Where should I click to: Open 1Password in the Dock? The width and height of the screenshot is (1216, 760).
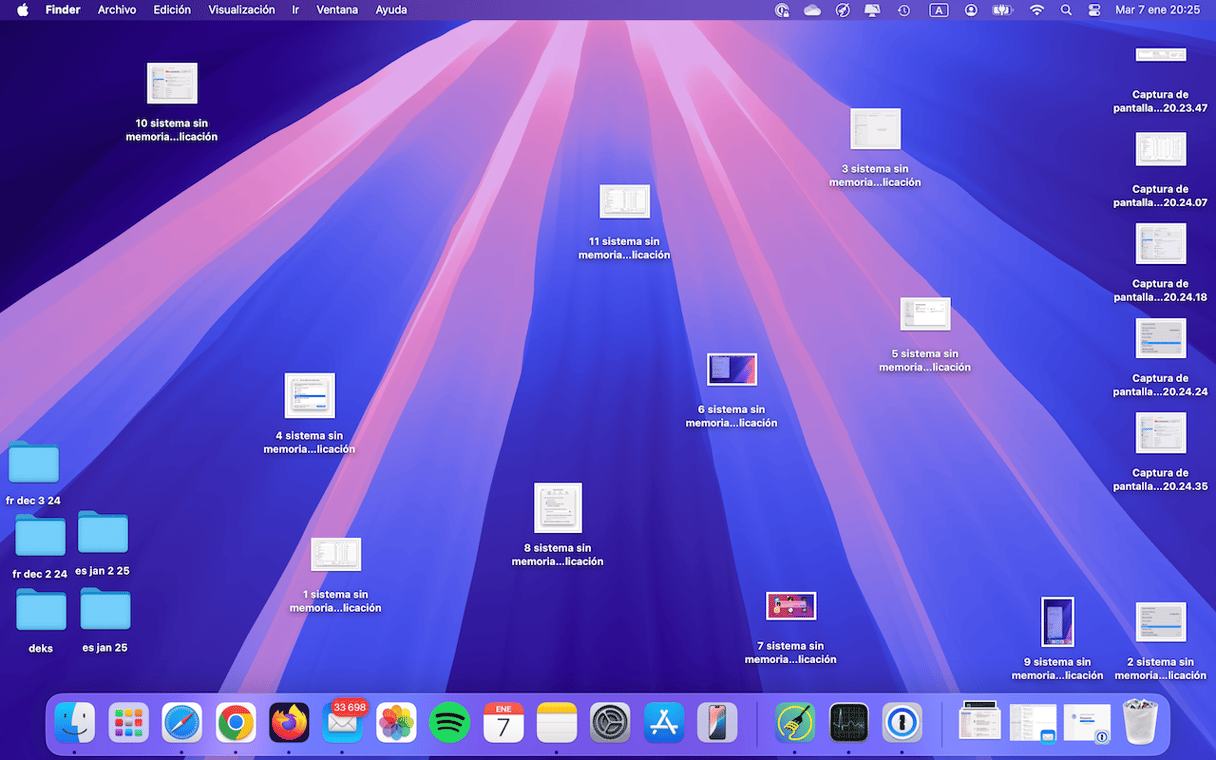point(902,722)
